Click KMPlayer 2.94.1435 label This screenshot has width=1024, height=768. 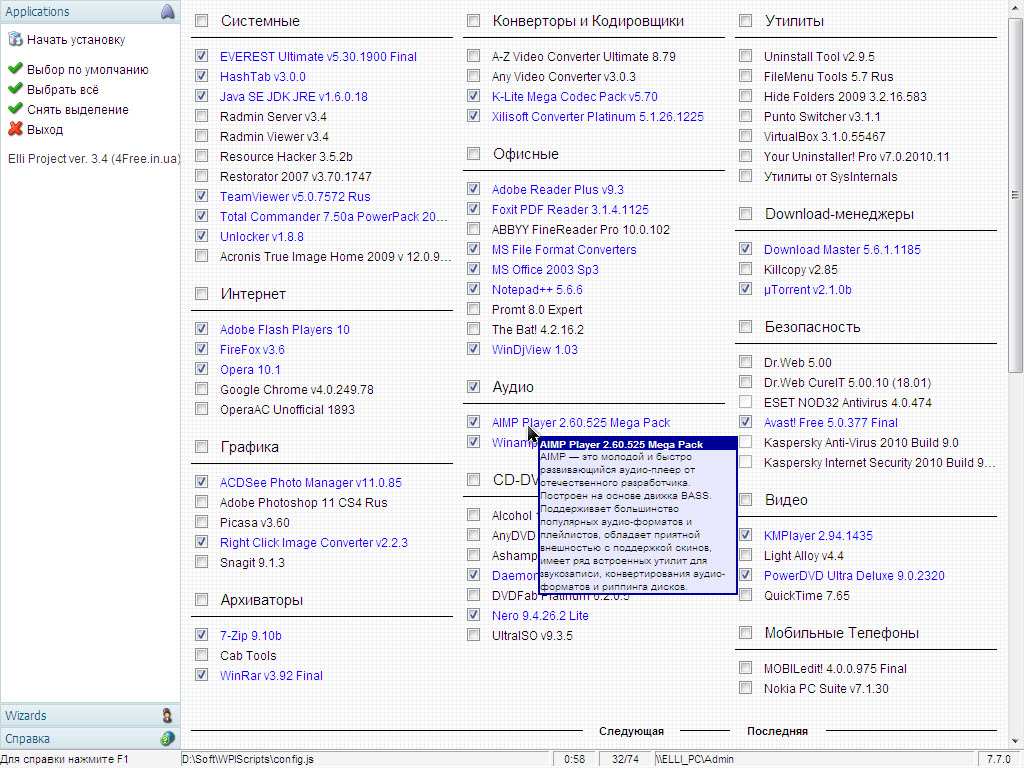coord(818,536)
